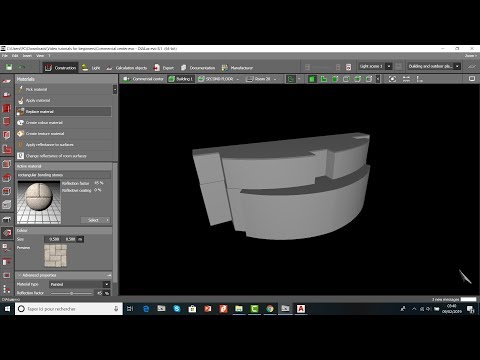This screenshot has width=480, height=360.
Task: Toggle the third green view icon
Action: pyautogui.click(x=335, y=79)
